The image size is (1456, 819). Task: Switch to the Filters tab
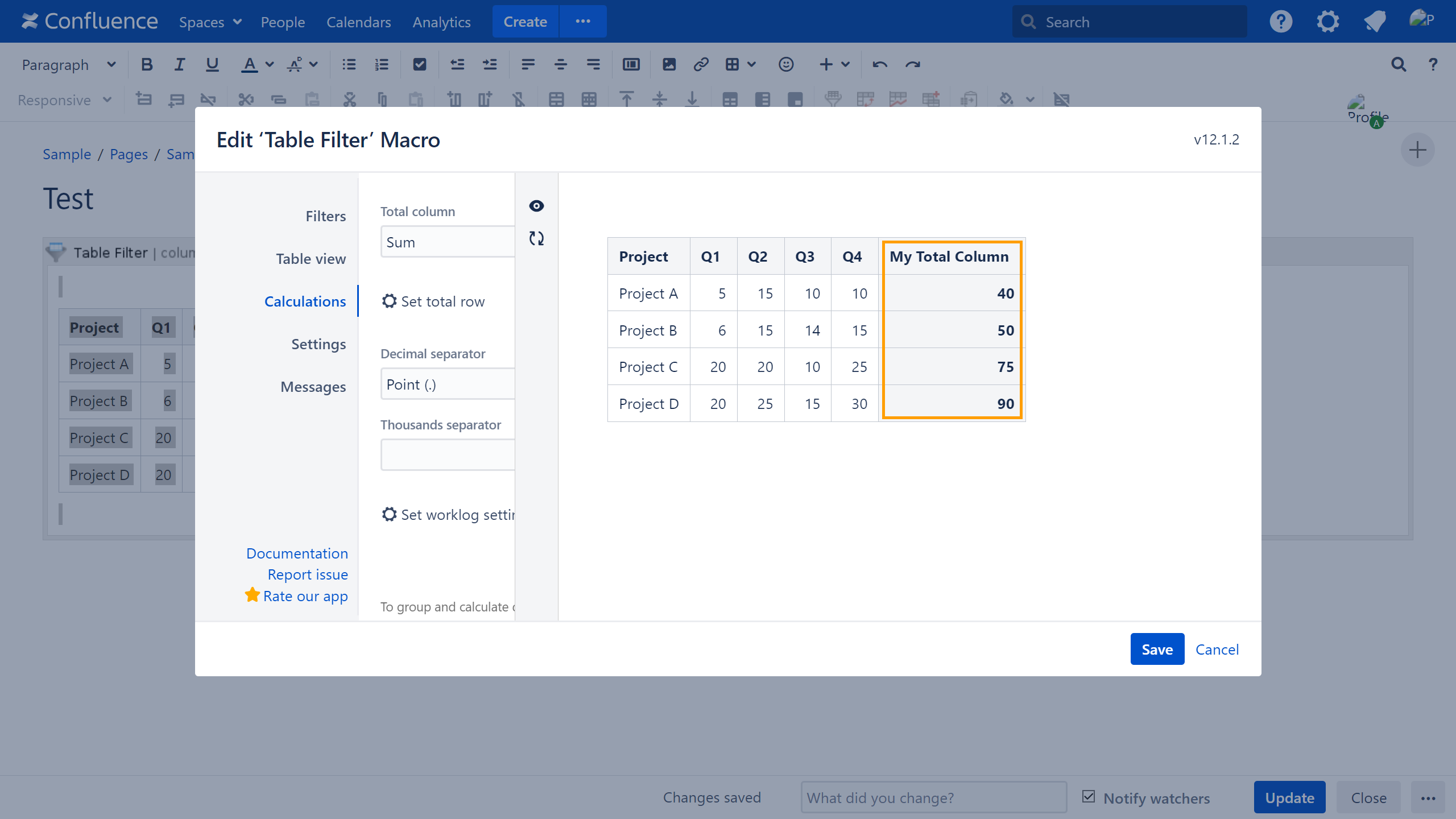325,216
